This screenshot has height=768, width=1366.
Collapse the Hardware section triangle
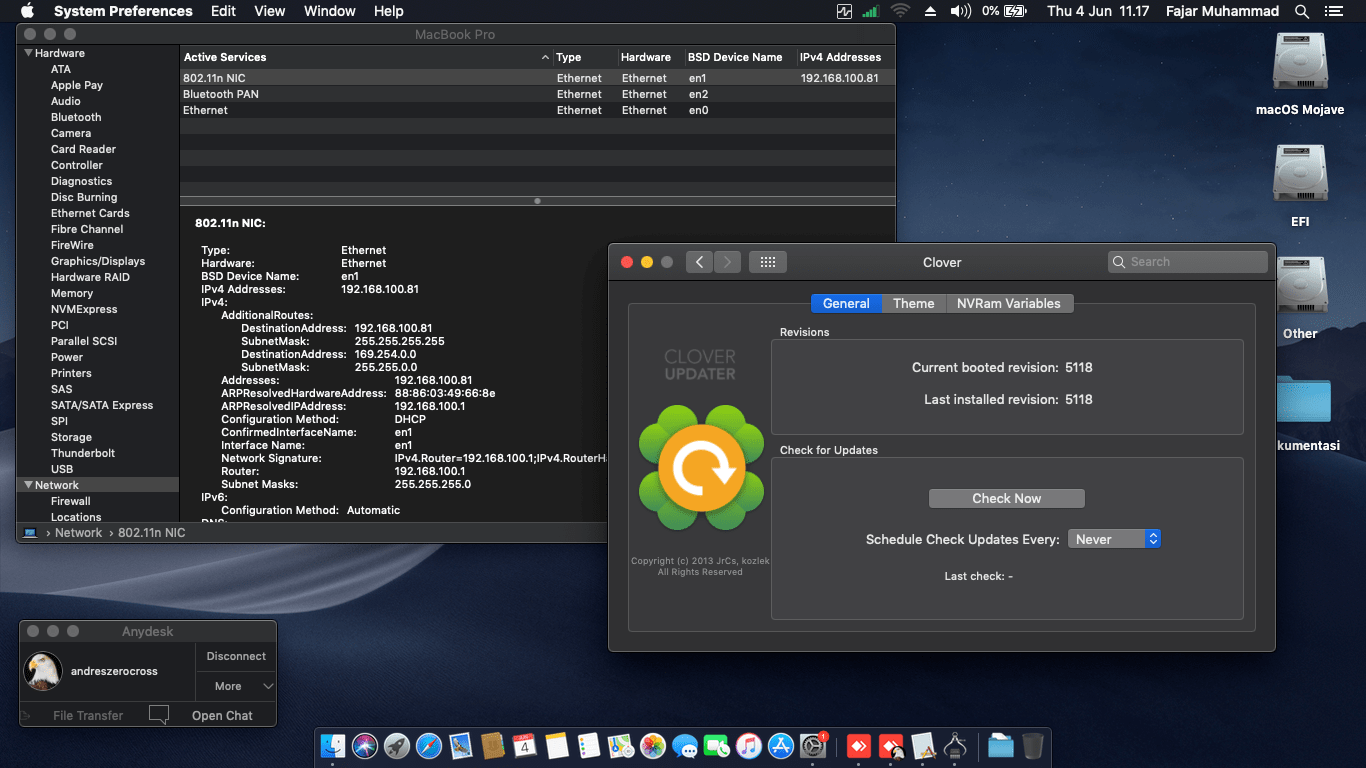28,53
